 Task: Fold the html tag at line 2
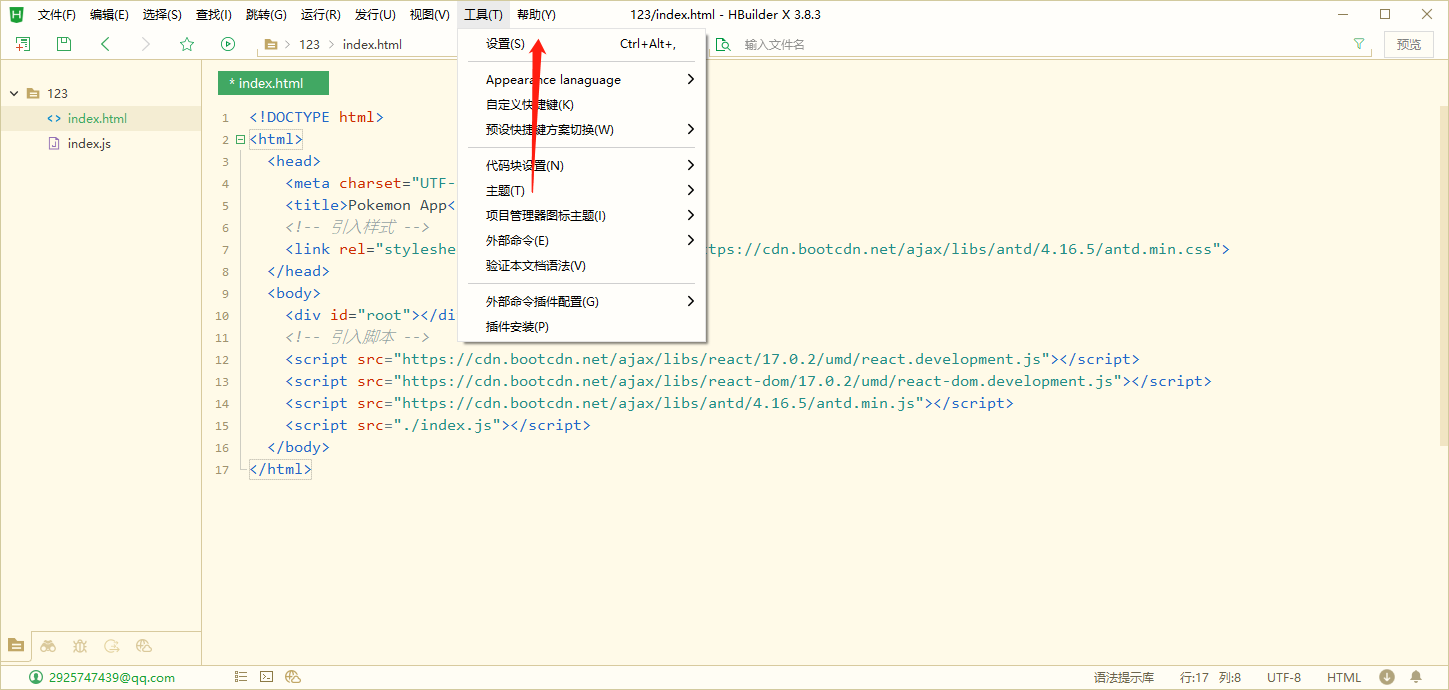pos(240,139)
